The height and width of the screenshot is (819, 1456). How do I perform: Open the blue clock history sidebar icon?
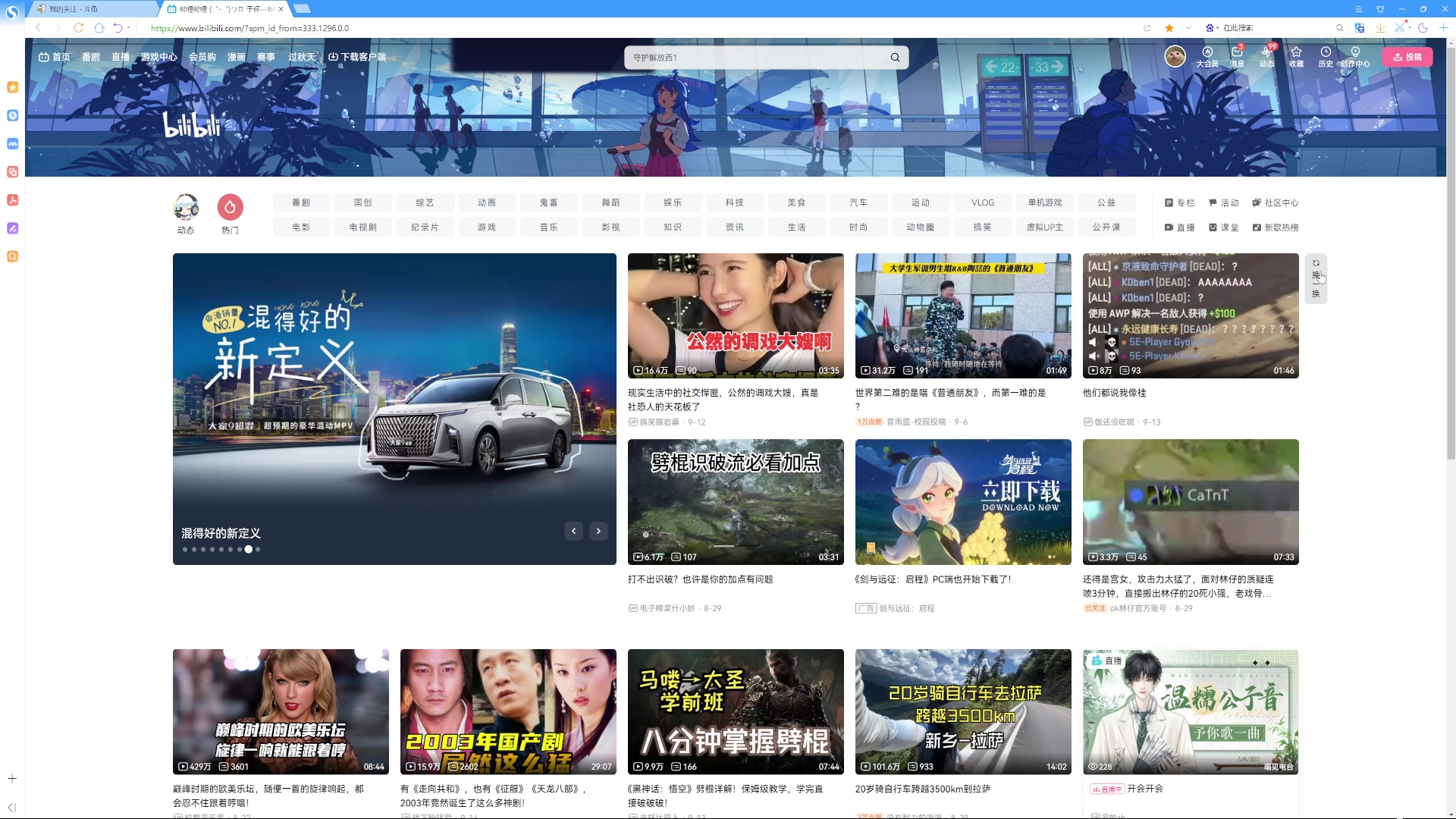(12, 115)
